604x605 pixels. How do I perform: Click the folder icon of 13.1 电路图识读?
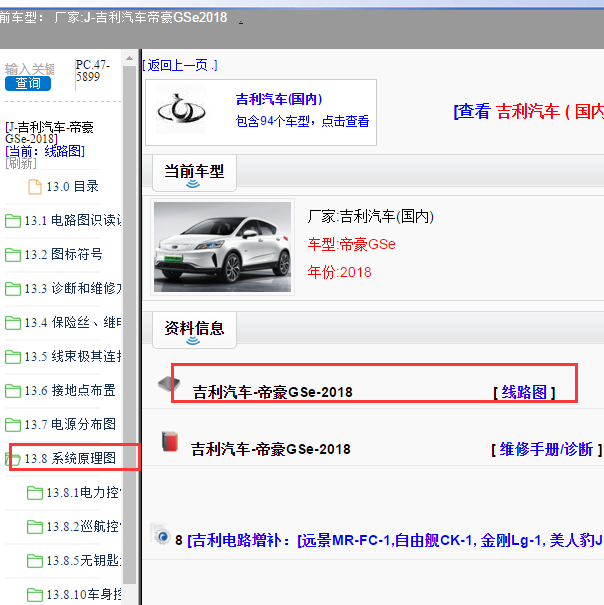tap(13, 221)
